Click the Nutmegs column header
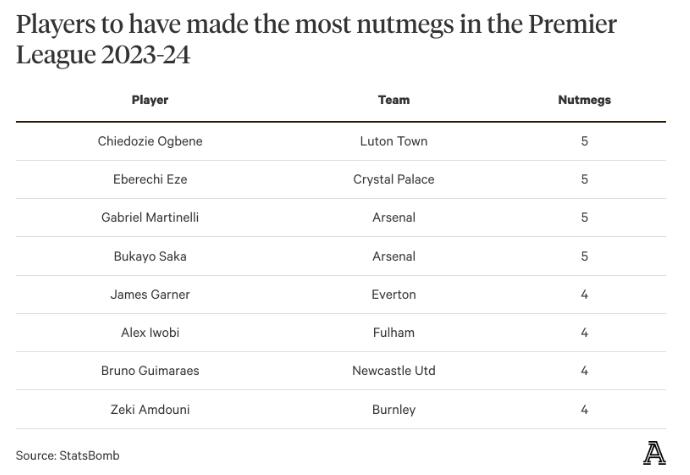 [x=584, y=100]
